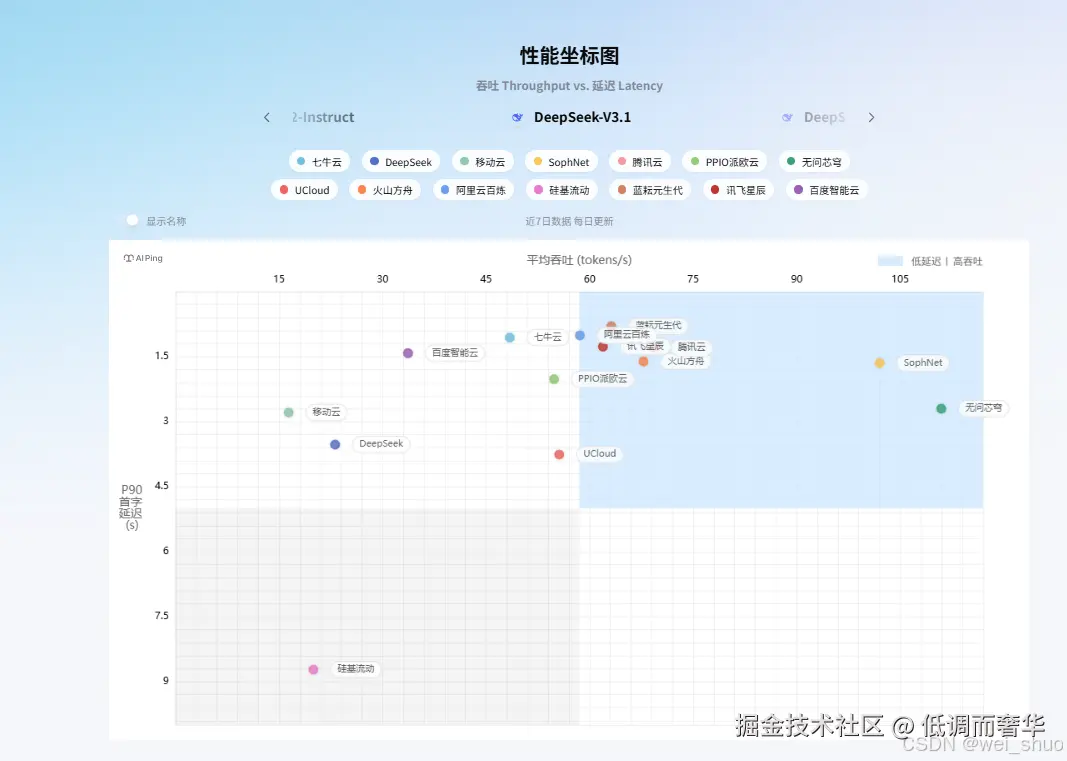Click the right arrow to view next model
Image resolution: width=1067 pixels, height=761 pixels.
tap(871, 117)
